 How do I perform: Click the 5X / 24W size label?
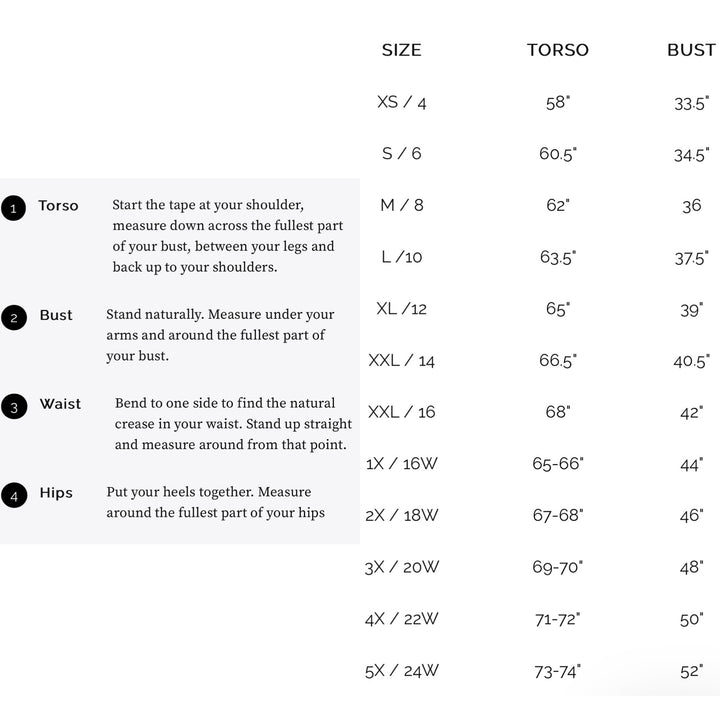(401, 671)
